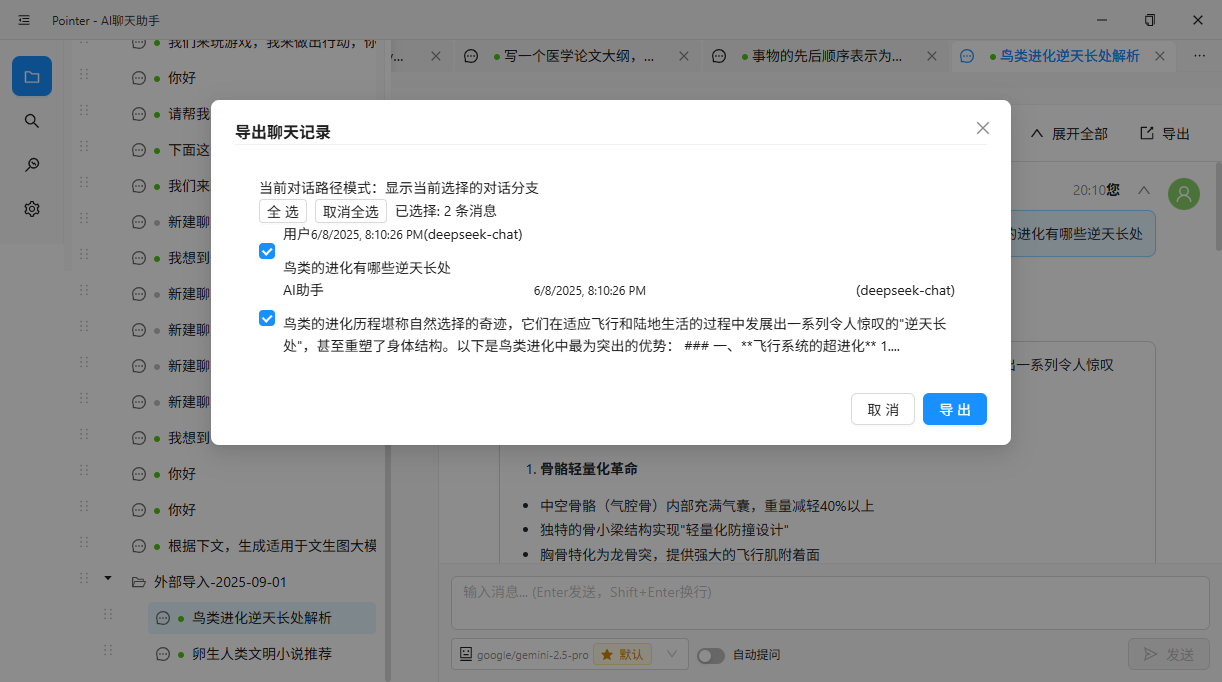Click the drag handle of the 下面这 row
The width and height of the screenshot is (1222, 682).
point(84,147)
